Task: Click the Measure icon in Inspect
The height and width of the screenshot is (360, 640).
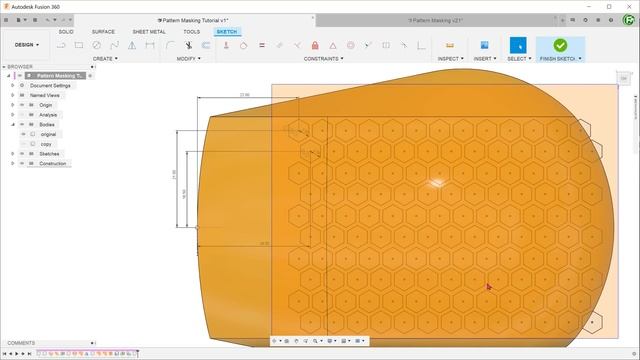Action: coord(450,45)
